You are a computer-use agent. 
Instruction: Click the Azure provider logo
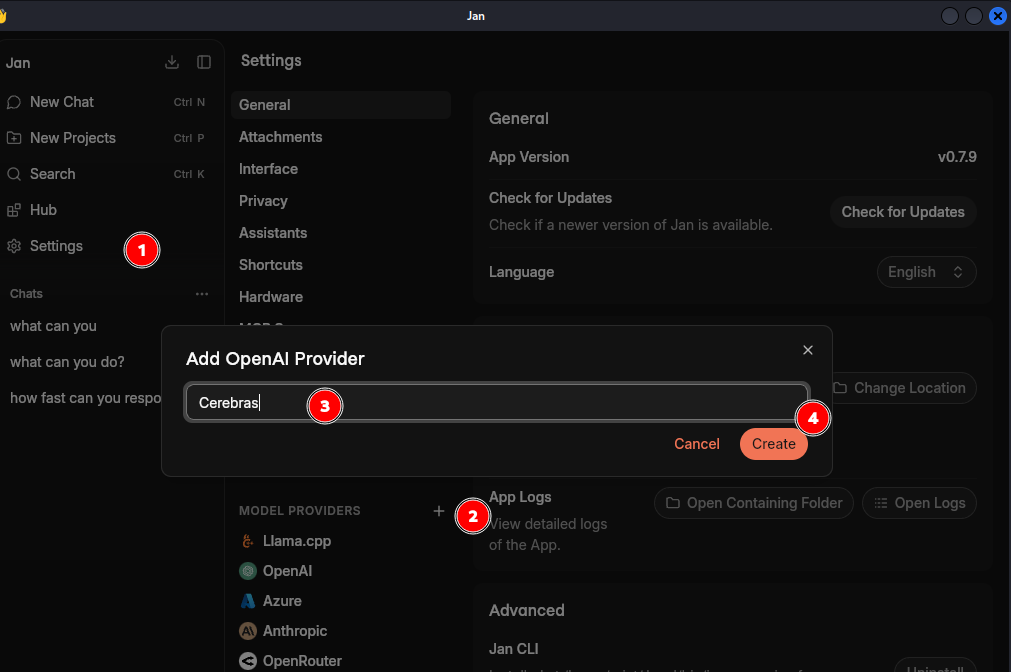[248, 601]
